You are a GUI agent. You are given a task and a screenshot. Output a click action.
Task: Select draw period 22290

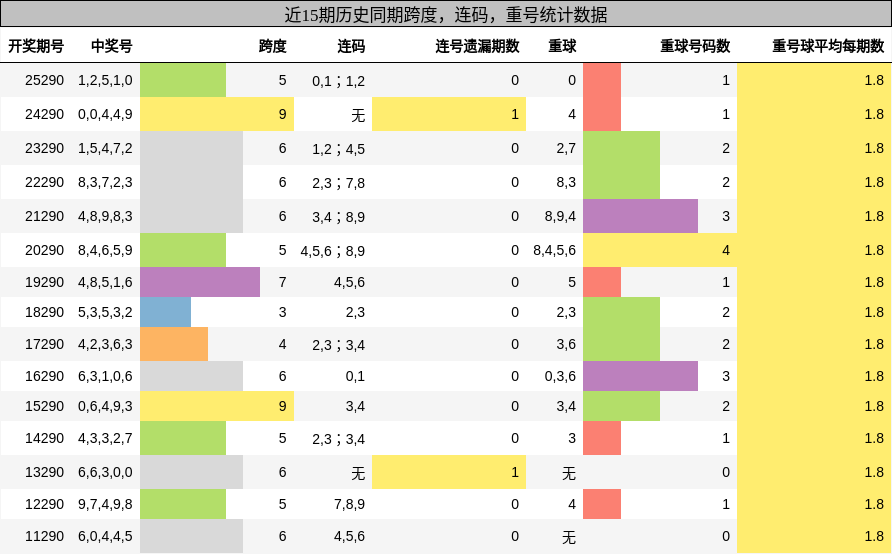(44, 182)
